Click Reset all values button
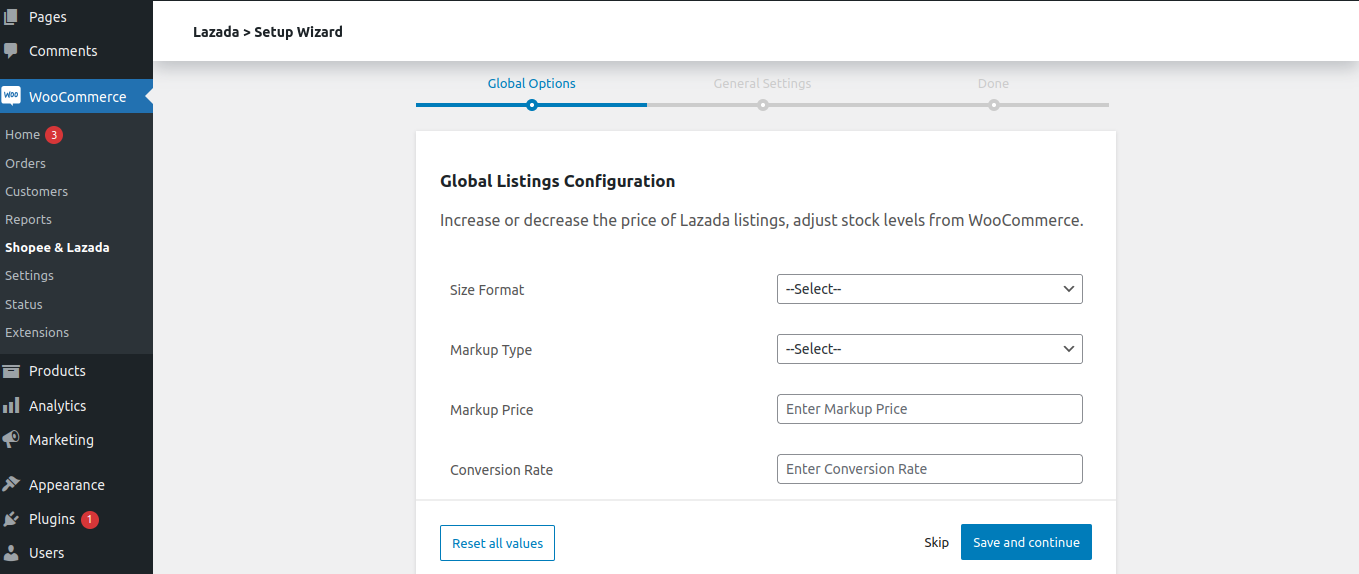 (497, 543)
